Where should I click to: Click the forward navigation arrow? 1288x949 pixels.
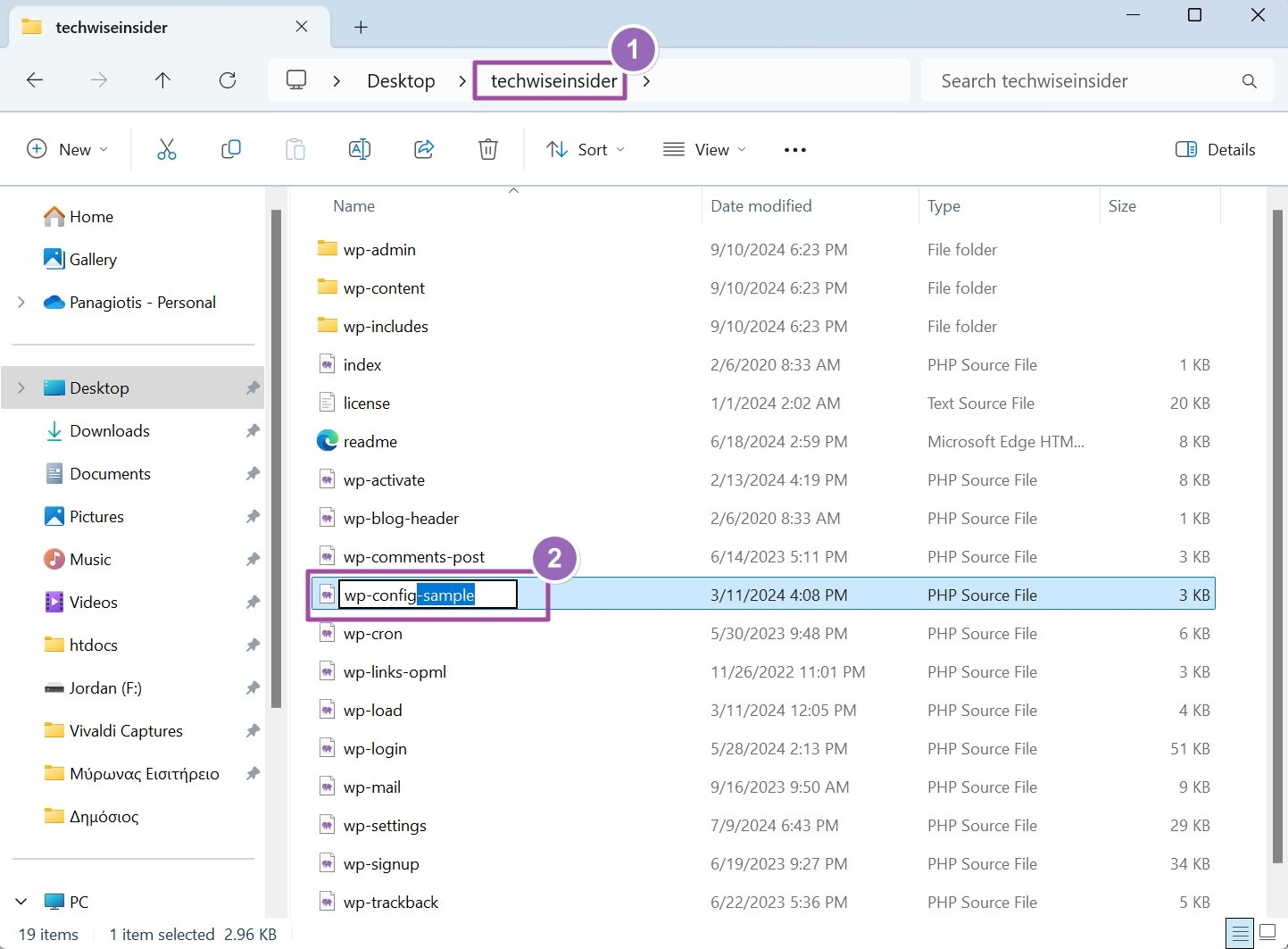pos(99,80)
